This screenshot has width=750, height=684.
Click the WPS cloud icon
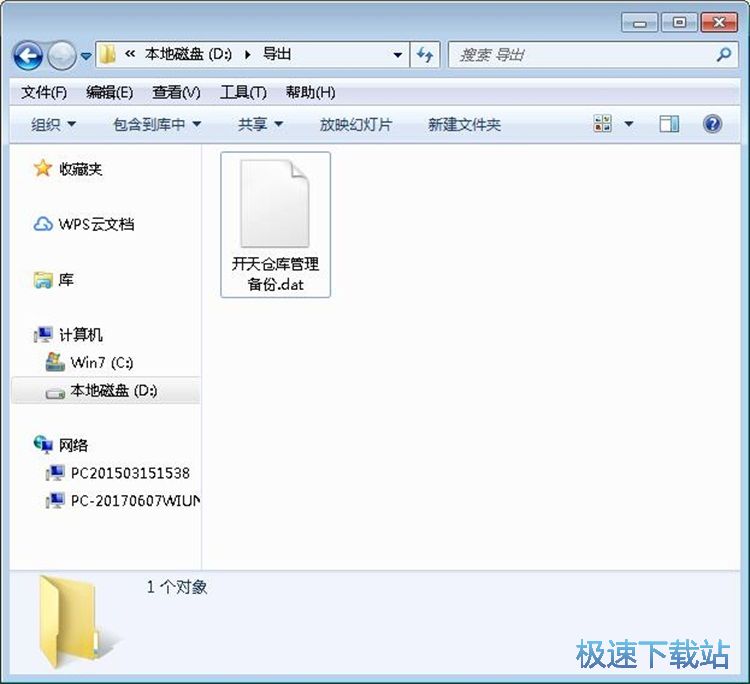pyautogui.click(x=43, y=224)
